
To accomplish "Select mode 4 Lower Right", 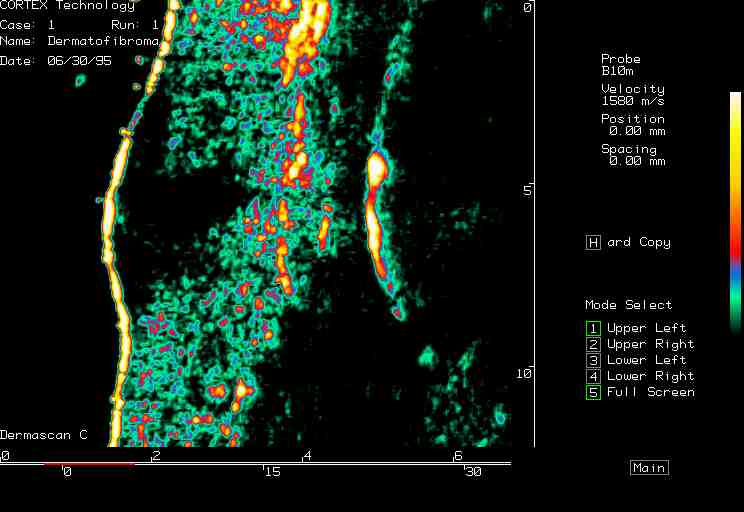I will point(593,376).
